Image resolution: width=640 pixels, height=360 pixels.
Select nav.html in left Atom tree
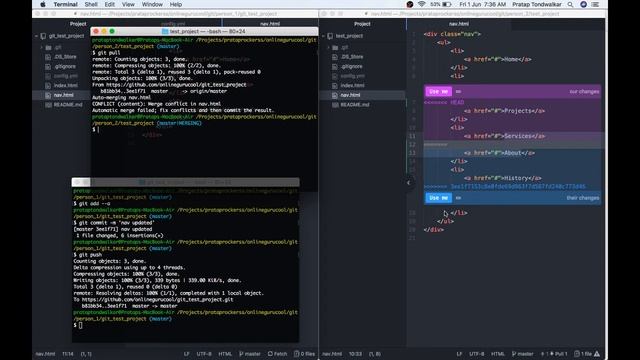click(x=63, y=95)
